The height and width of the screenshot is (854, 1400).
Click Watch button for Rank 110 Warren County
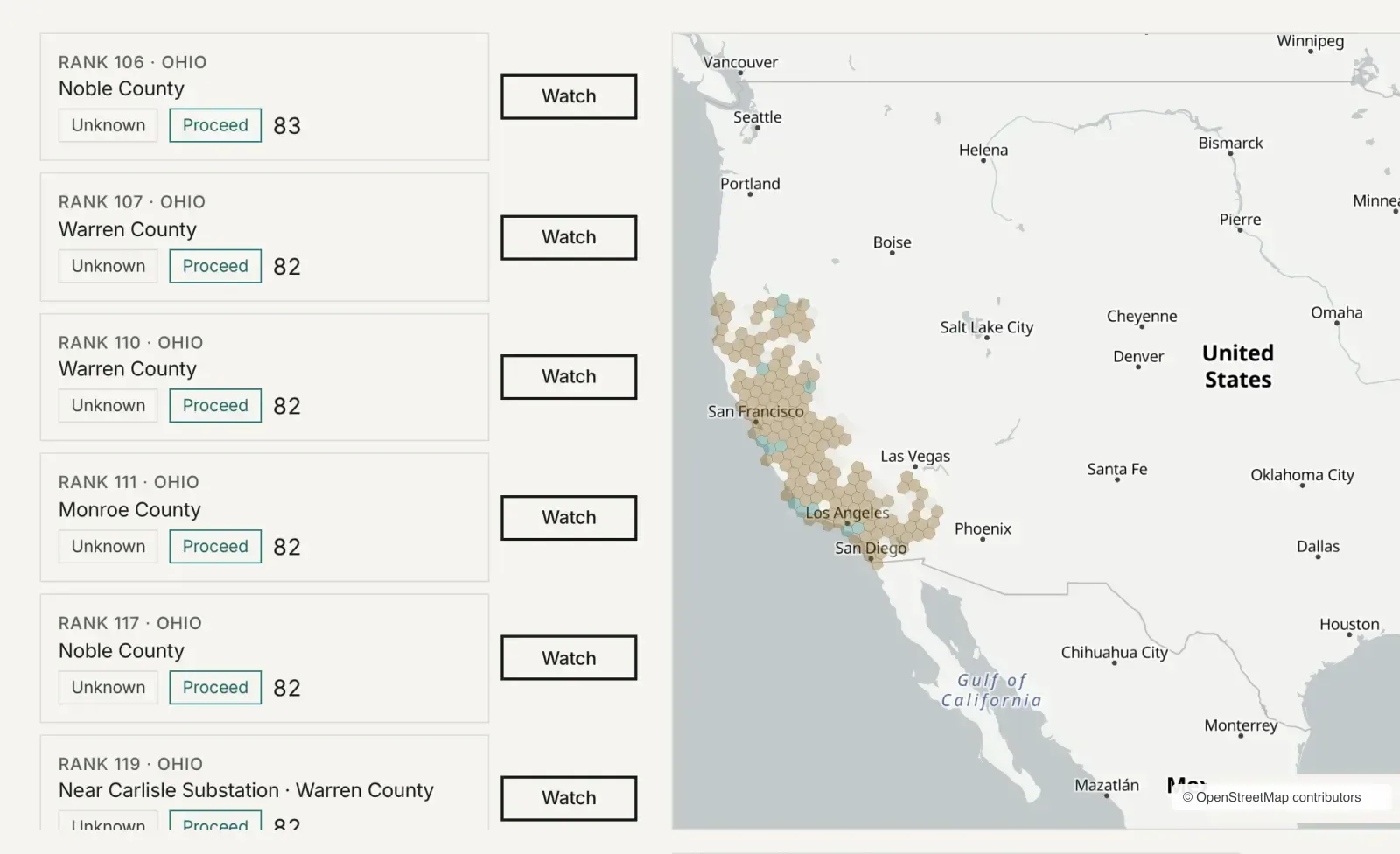point(569,376)
